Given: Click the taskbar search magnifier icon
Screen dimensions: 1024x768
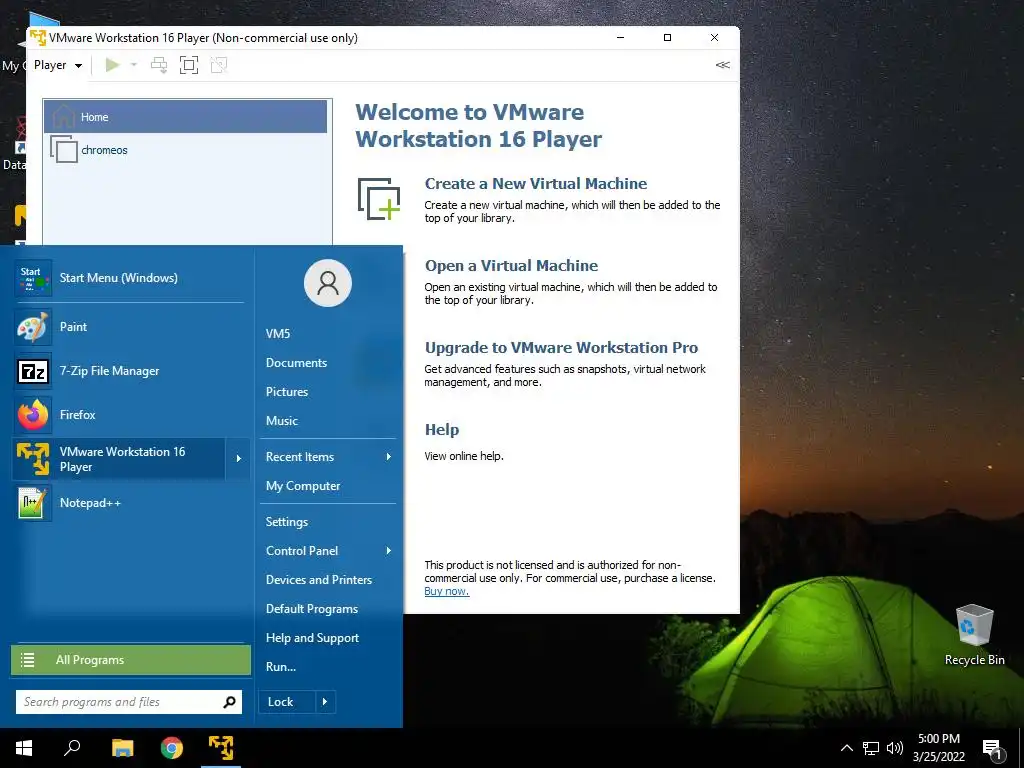Looking at the screenshot, I should (x=72, y=748).
